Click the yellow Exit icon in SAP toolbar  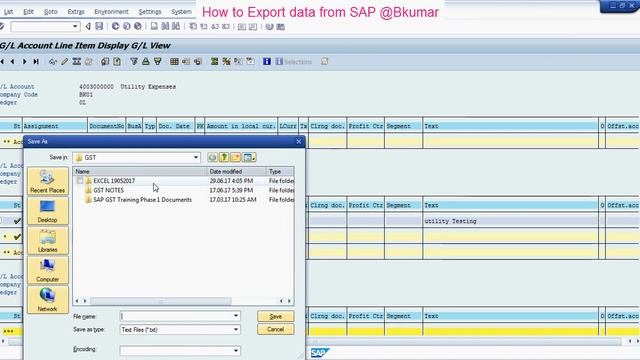click(127, 27)
